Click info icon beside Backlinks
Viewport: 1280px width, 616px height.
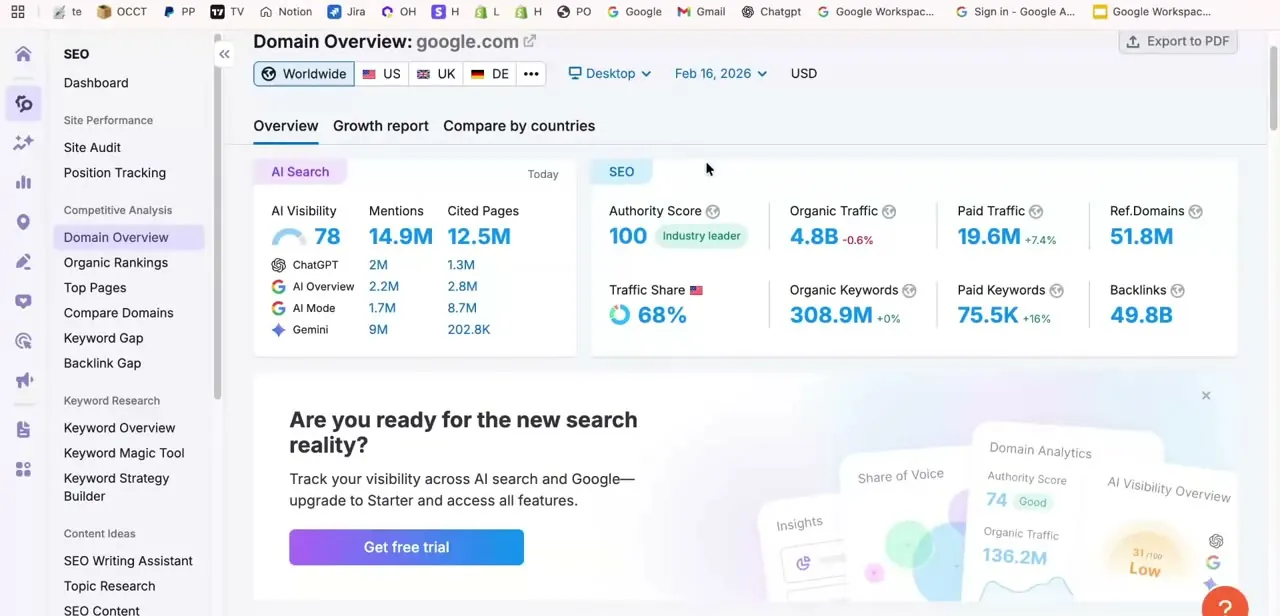(1177, 290)
